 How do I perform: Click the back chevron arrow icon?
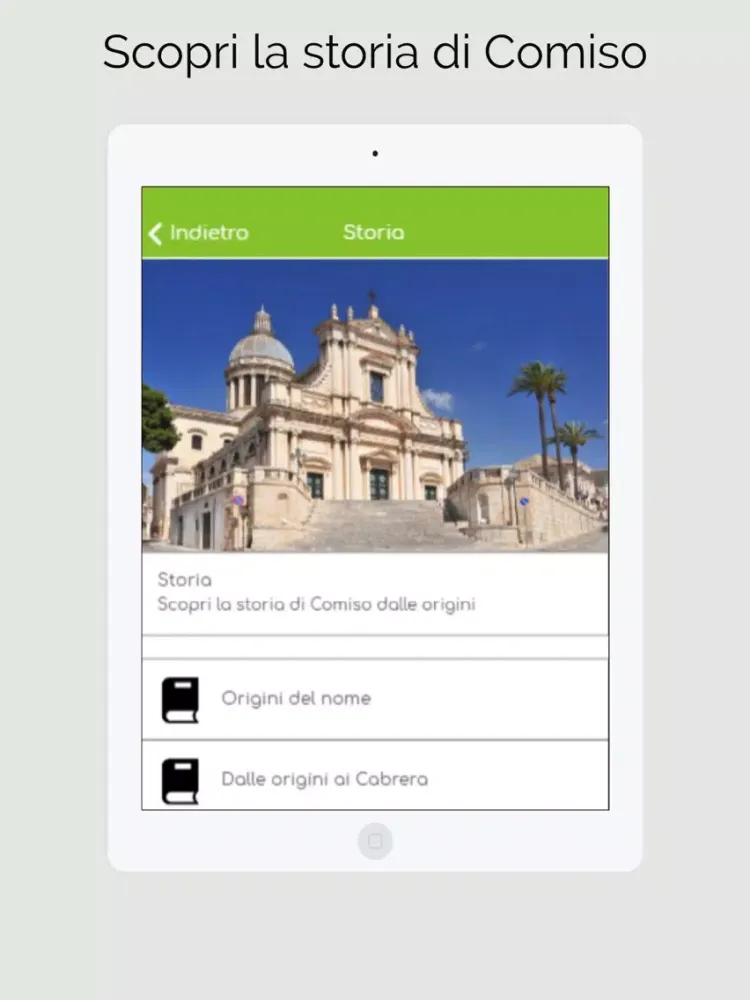coord(155,233)
